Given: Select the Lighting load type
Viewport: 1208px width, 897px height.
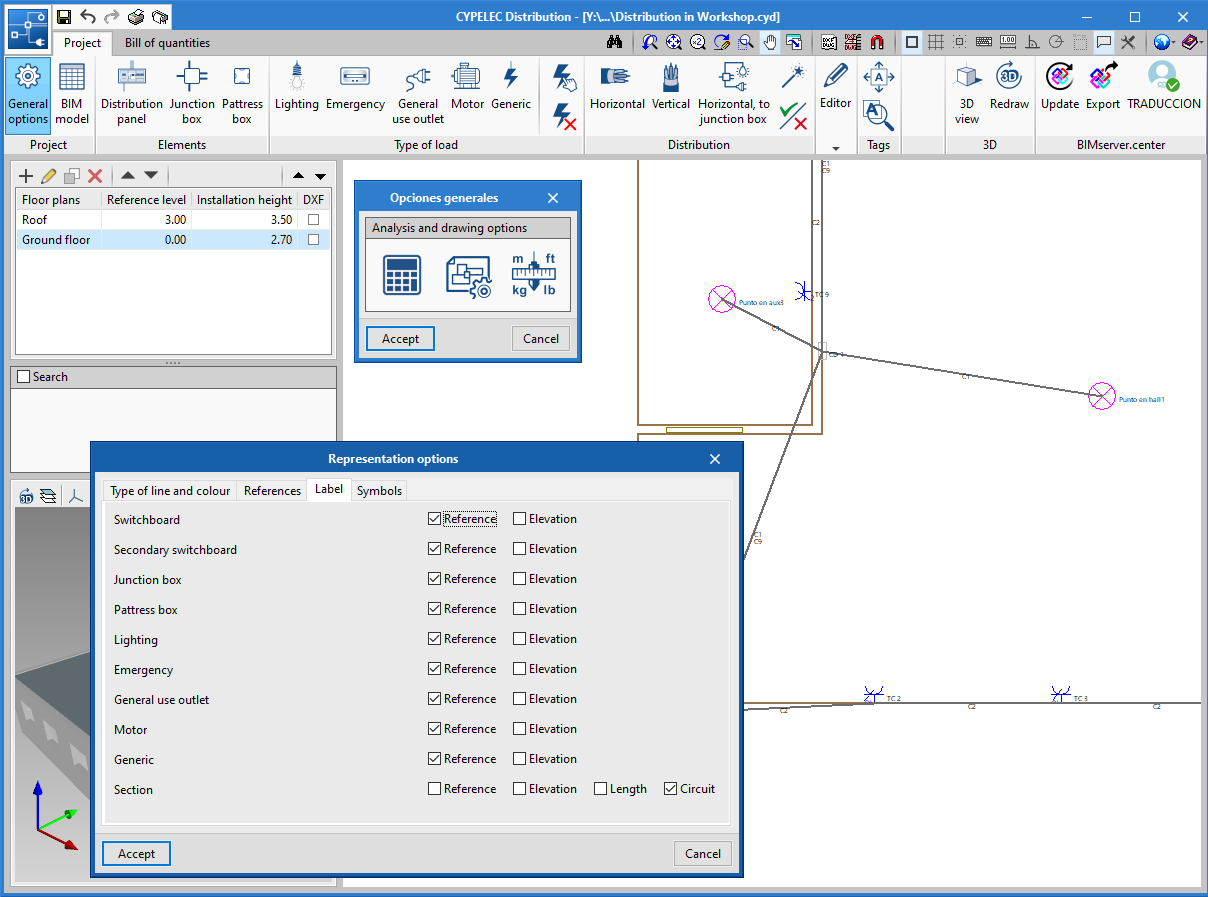Looking at the screenshot, I should [x=297, y=86].
